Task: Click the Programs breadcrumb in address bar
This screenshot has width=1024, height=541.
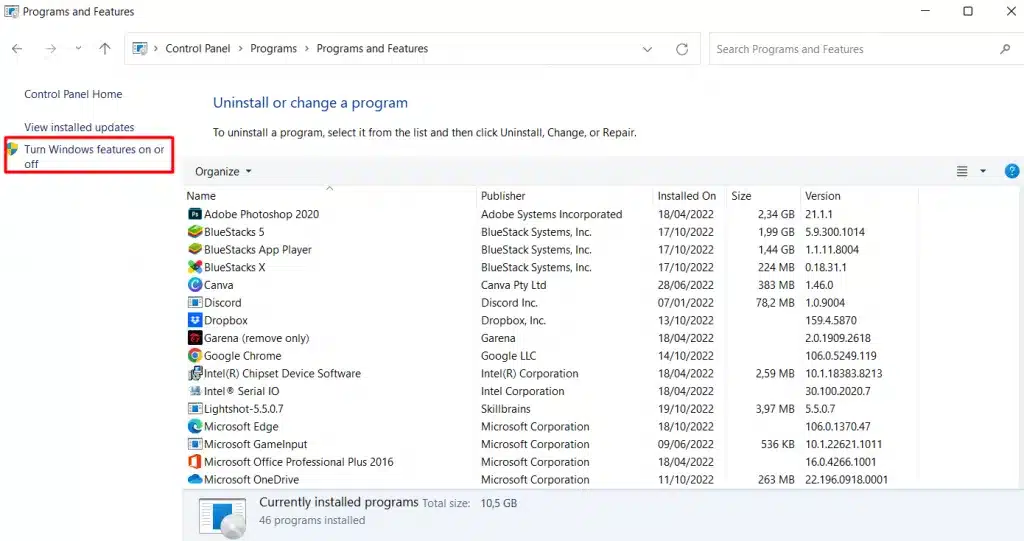Action: [x=273, y=49]
